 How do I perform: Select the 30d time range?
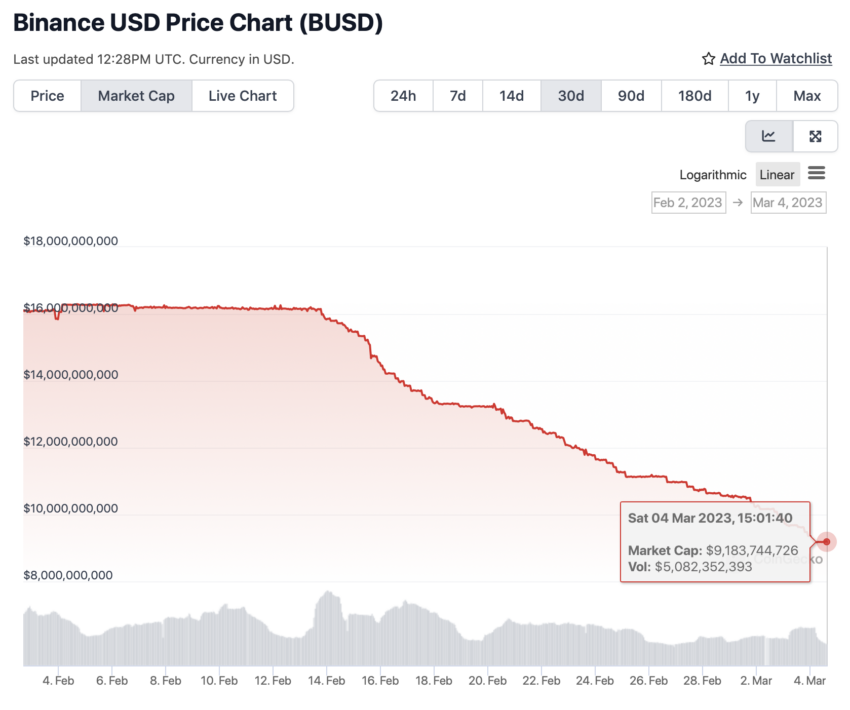pos(571,96)
